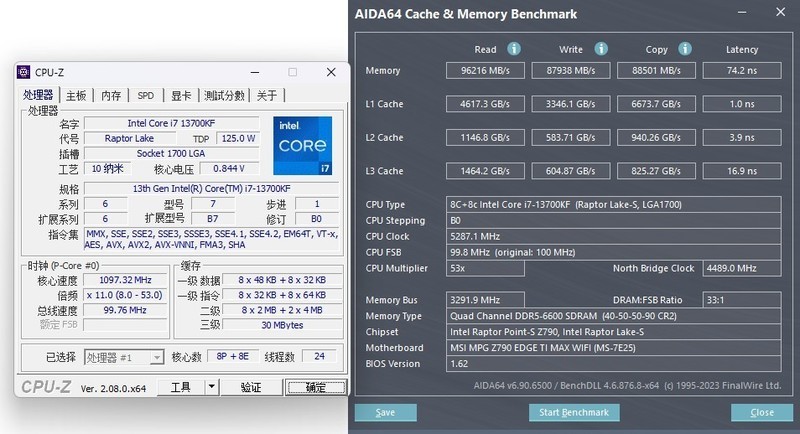Click L1 Cache Read 4617.3 GB/s
Image resolution: width=800 pixels, height=434 pixels.
(x=485, y=104)
